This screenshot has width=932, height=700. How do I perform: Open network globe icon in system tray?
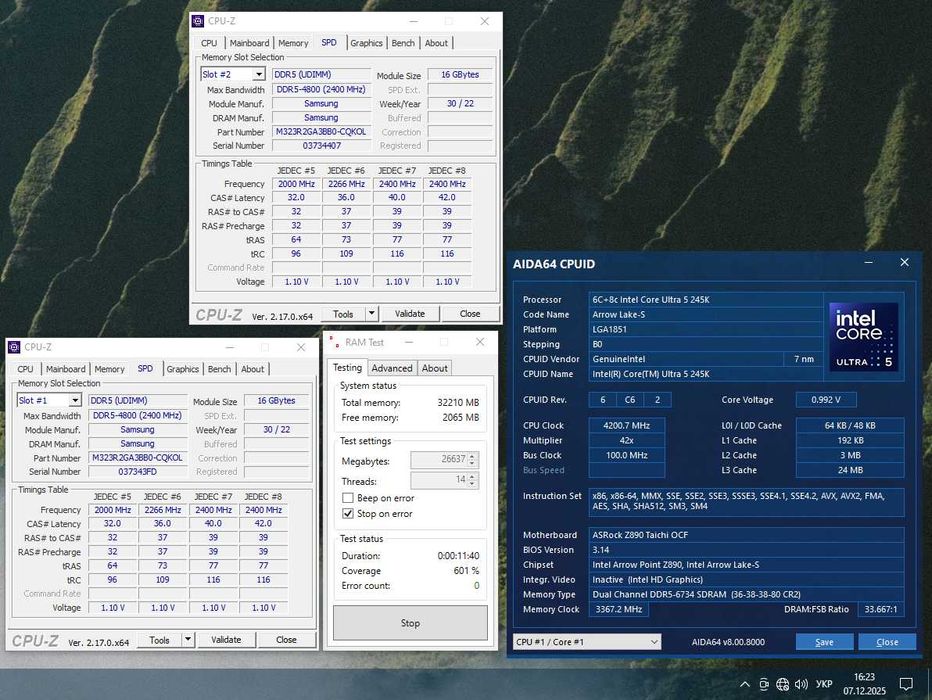[783, 685]
